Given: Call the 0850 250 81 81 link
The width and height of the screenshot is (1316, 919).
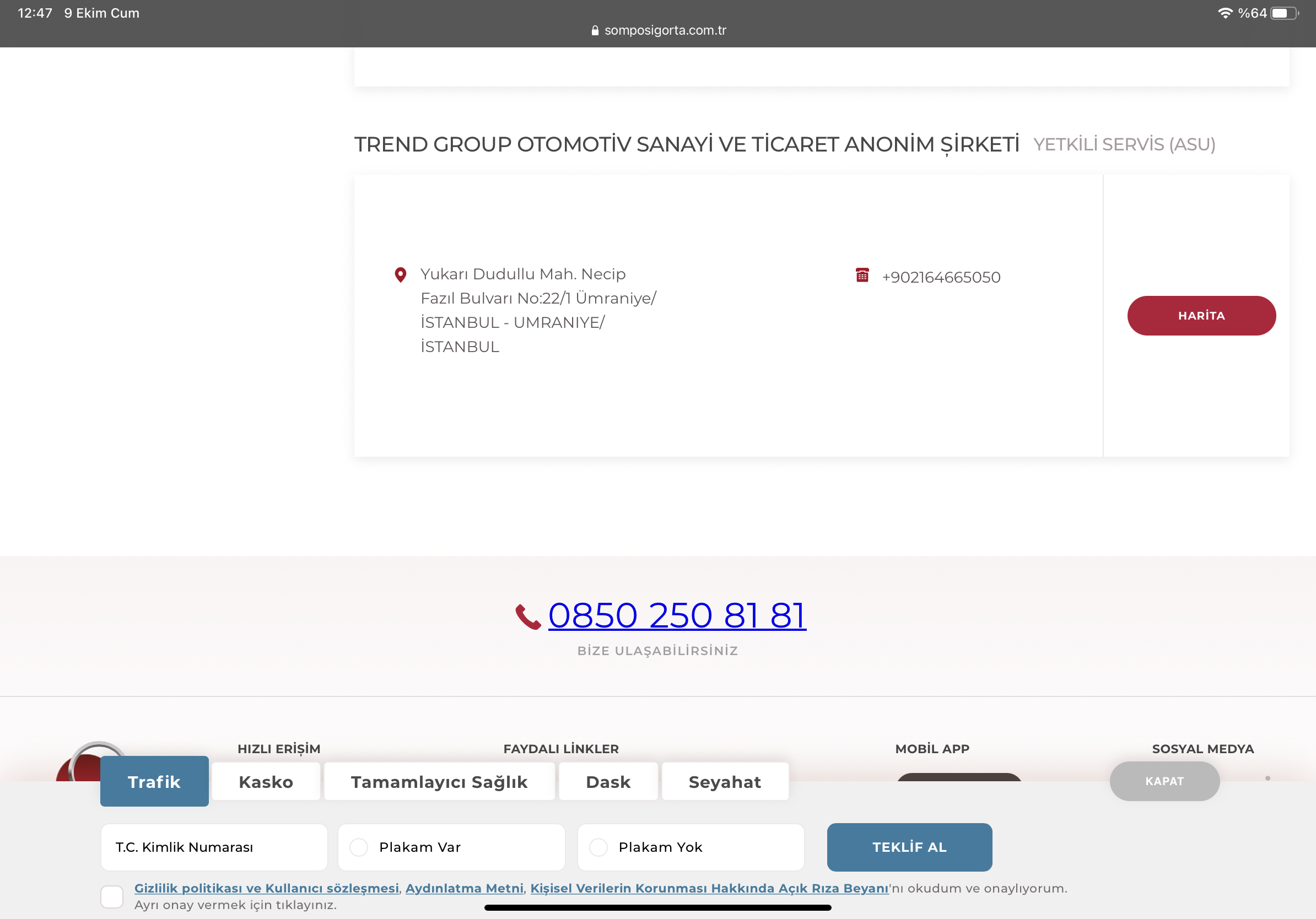Looking at the screenshot, I should coord(677,615).
